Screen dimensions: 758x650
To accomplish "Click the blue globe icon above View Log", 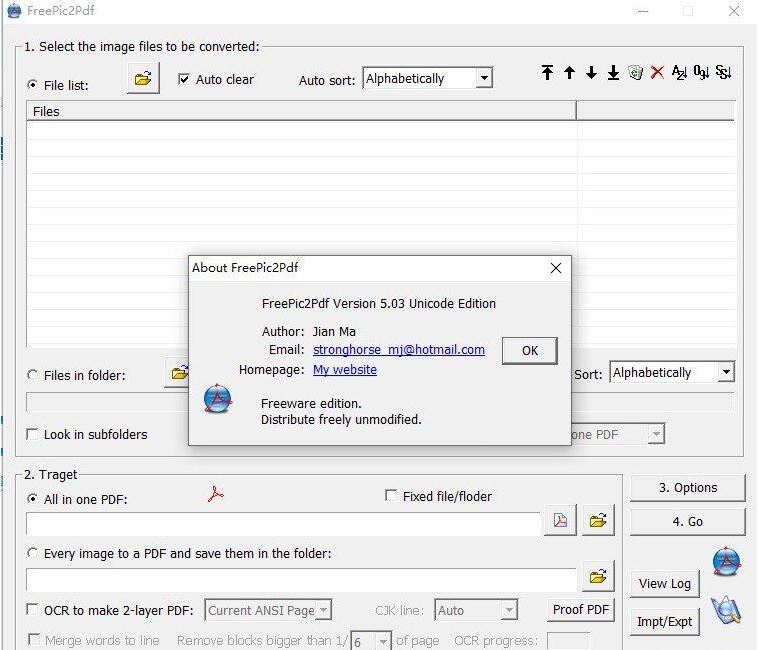I will tap(727, 562).
